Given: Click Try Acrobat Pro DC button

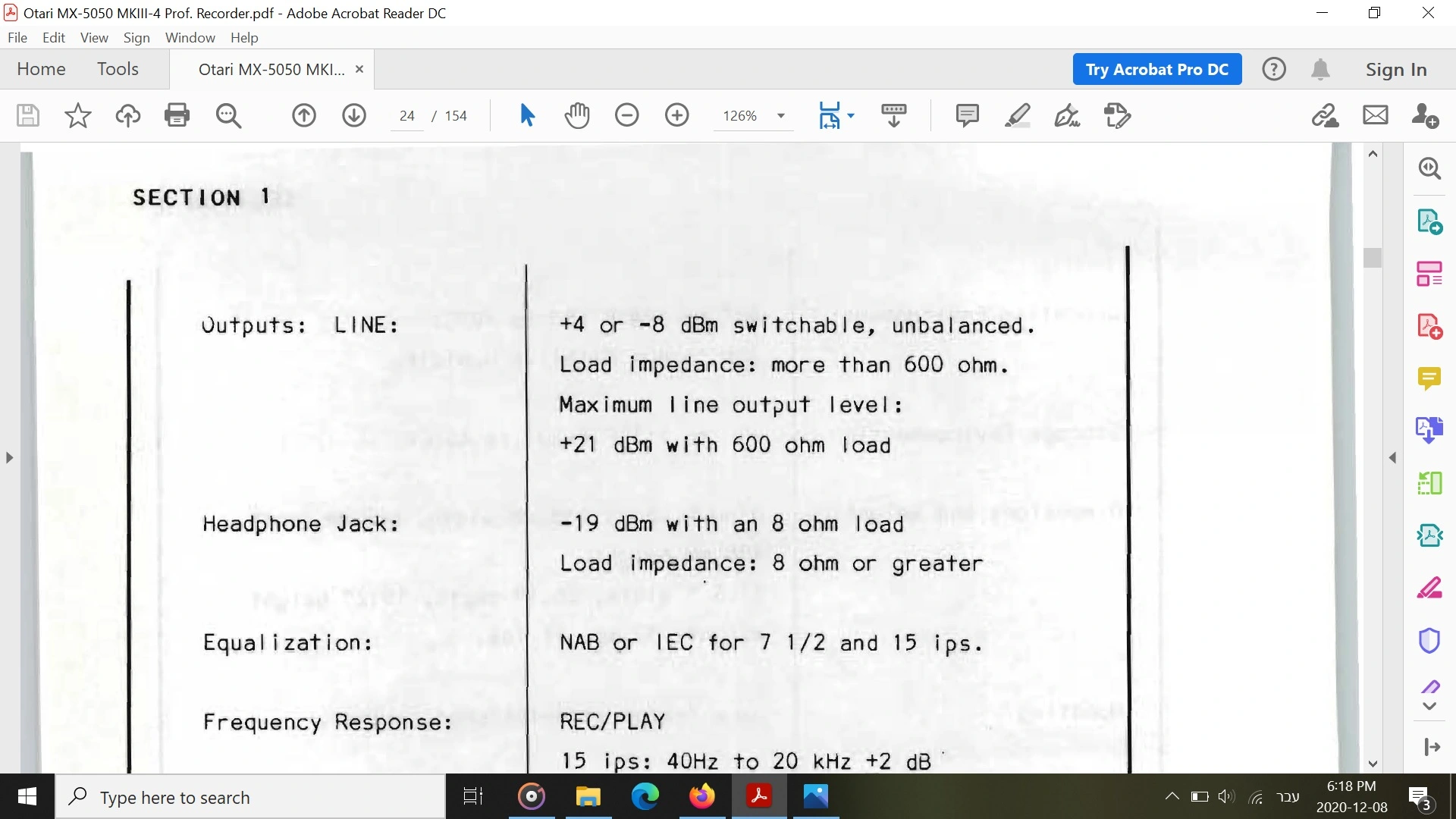Looking at the screenshot, I should point(1156,69).
